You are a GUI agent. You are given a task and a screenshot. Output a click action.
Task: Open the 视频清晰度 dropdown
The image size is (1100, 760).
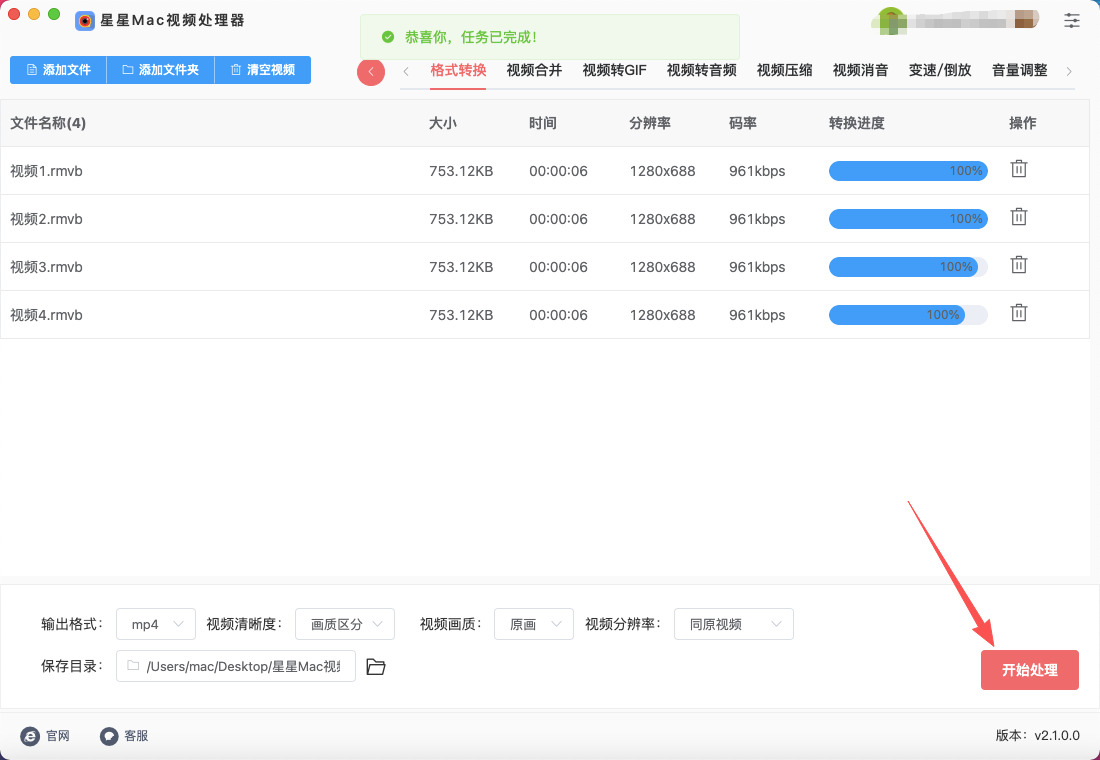[x=345, y=624]
